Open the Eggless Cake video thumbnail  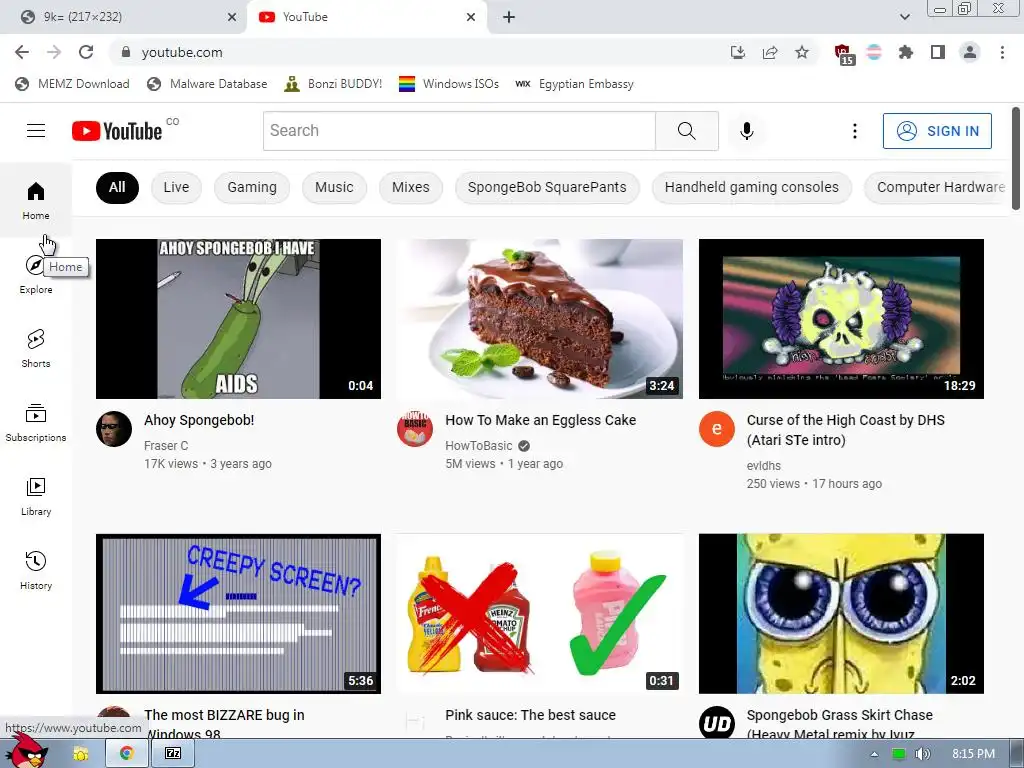540,319
